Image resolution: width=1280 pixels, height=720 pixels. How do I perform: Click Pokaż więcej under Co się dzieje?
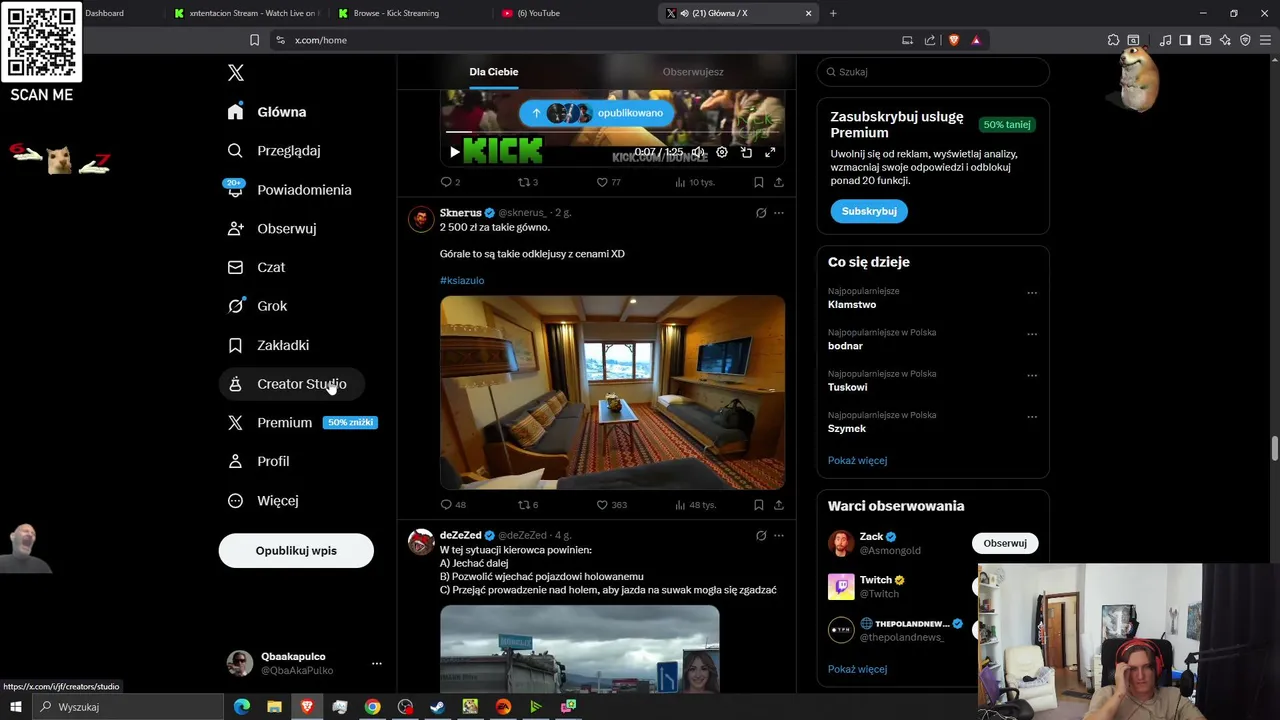[x=857, y=461]
